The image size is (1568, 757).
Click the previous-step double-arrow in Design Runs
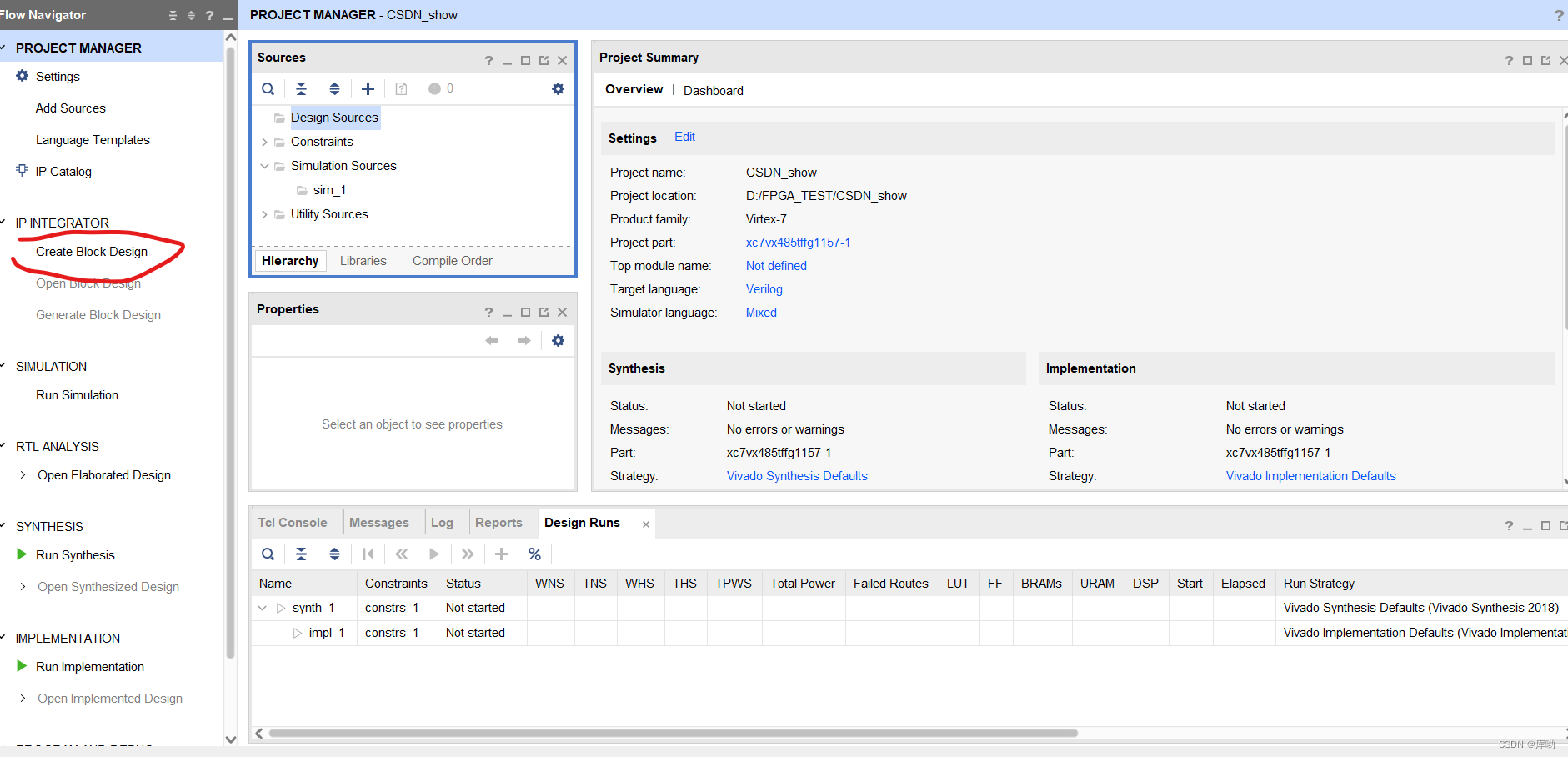(401, 554)
